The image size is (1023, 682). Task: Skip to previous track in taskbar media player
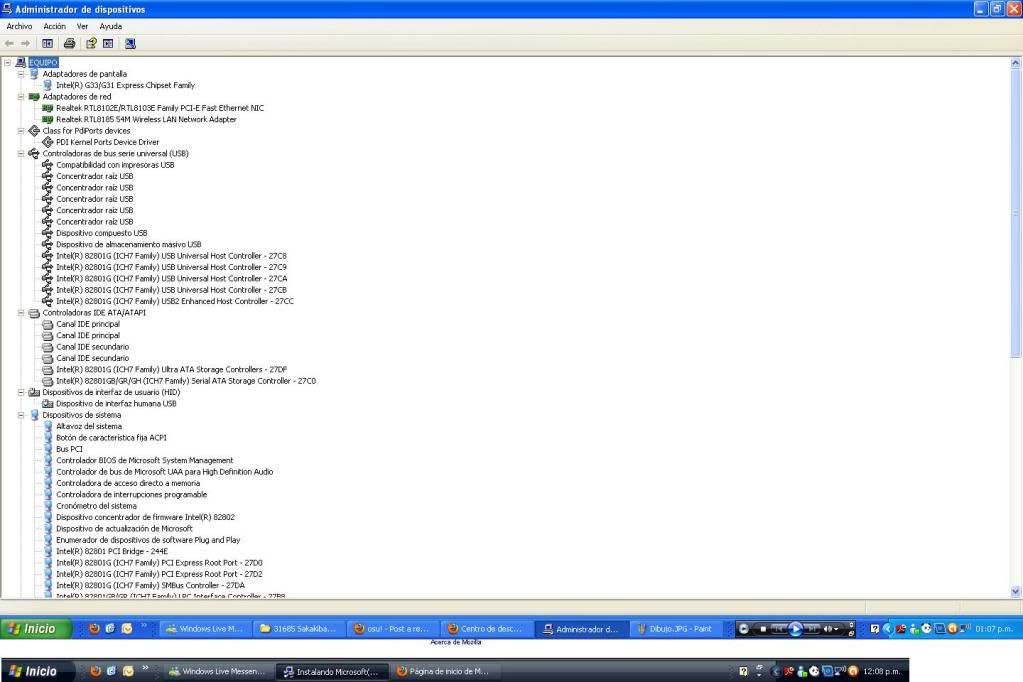779,629
